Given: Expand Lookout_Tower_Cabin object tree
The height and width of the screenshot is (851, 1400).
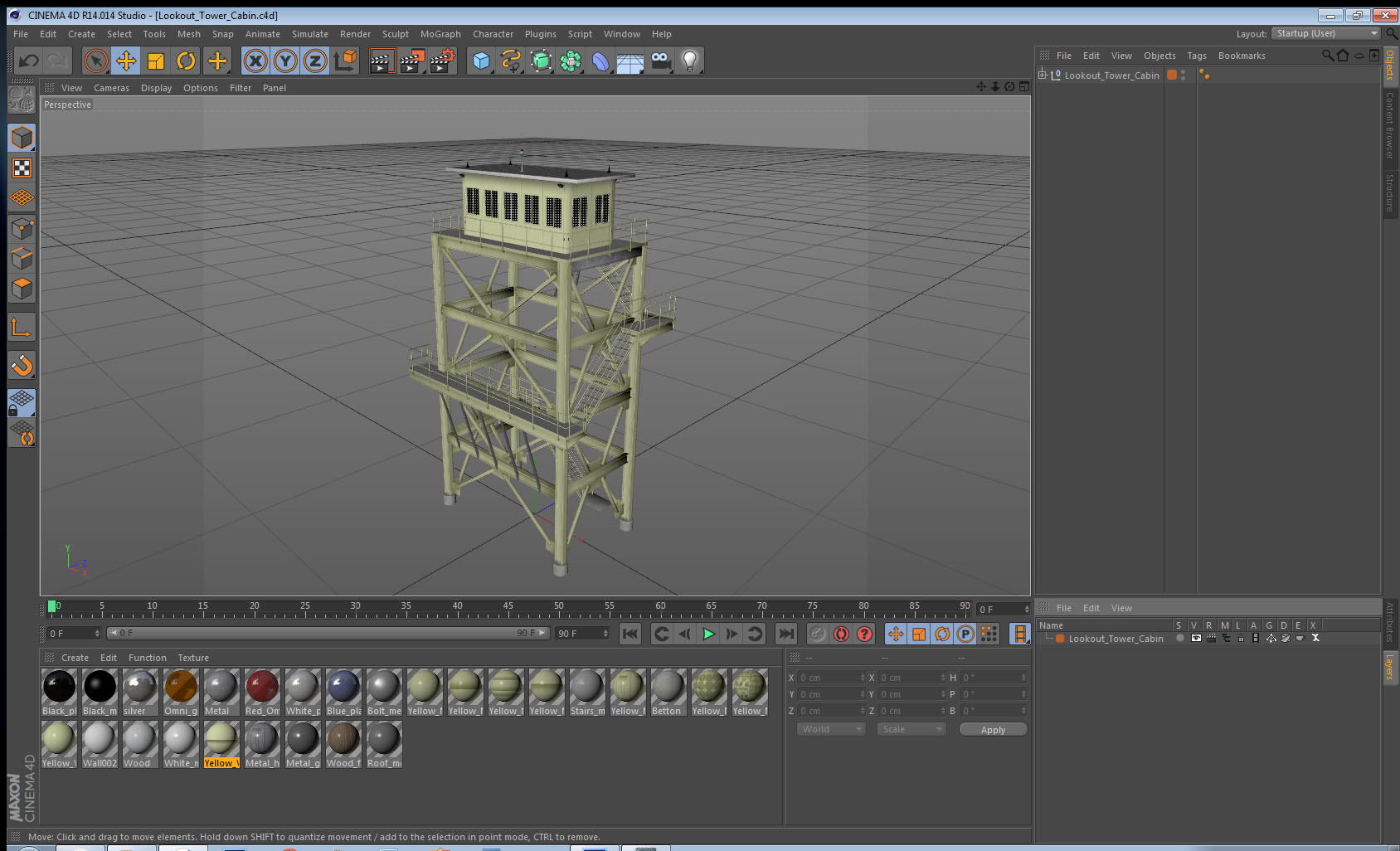Looking at the screenshot, I should pyautogui.click(x=1043, y=75).
